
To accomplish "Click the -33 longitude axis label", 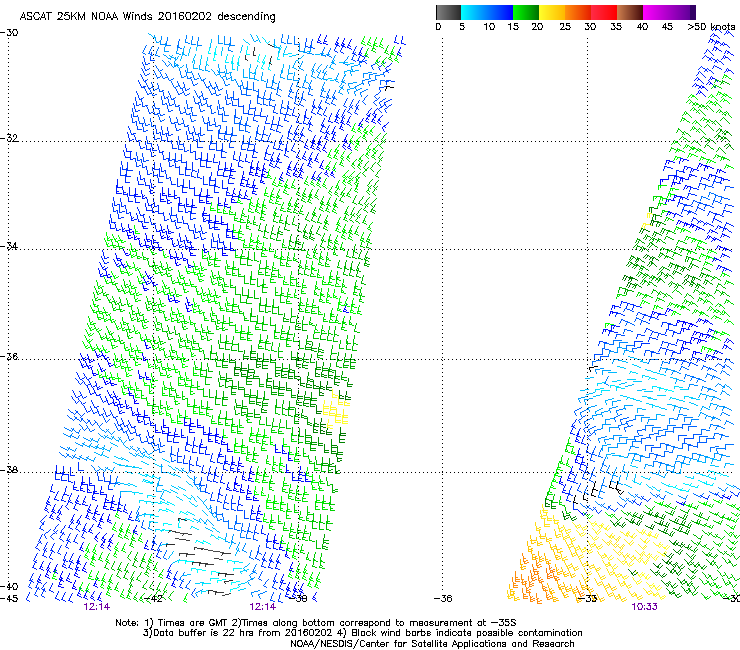I will [588, 599].
